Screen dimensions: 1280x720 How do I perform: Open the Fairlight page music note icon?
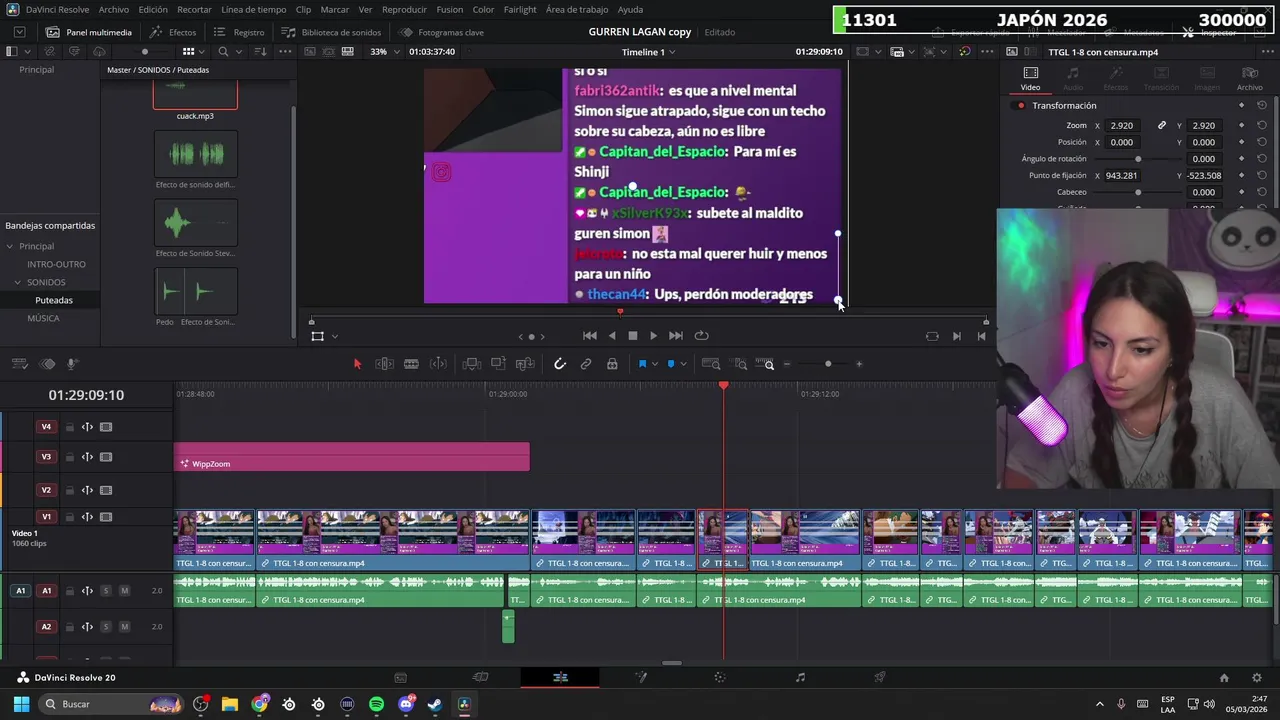[800, 678]
